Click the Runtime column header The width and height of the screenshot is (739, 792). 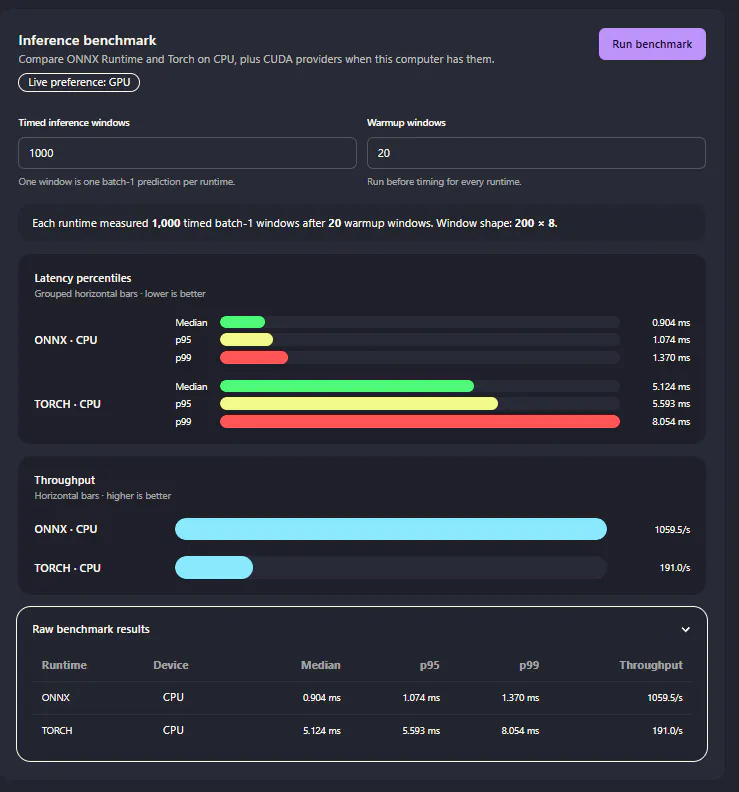tap(64, 665)
